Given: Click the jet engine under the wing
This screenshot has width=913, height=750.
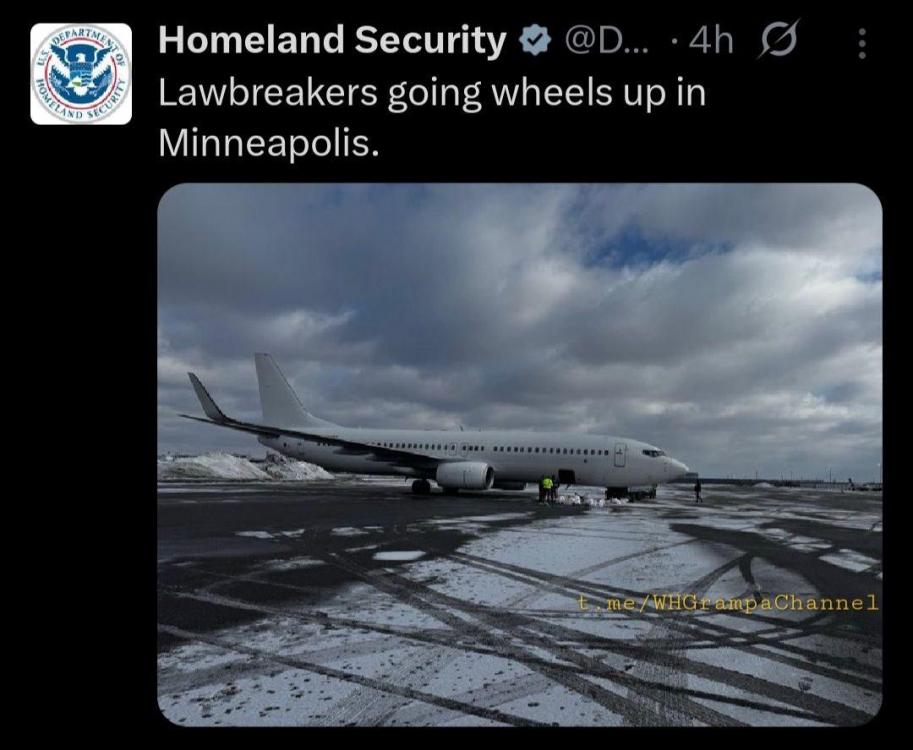Looking at the screenshot, I should [465, 475].
